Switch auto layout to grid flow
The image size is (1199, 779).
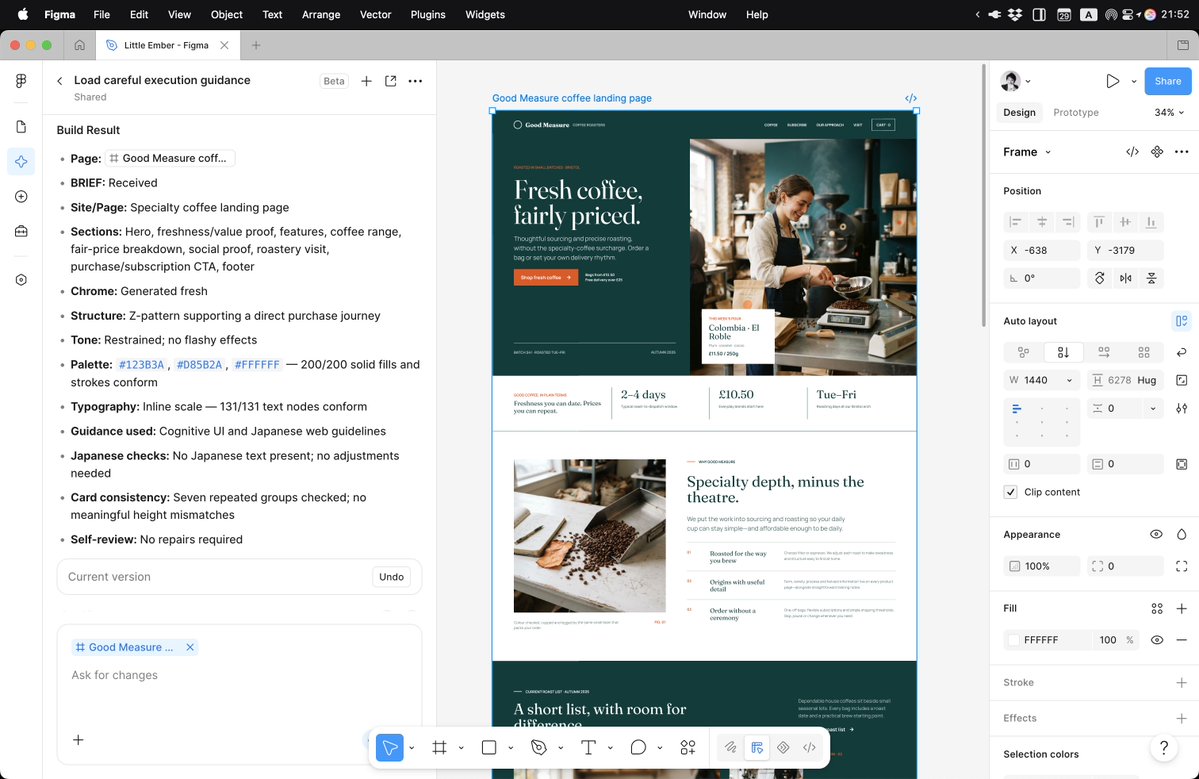pos(1144,352)
